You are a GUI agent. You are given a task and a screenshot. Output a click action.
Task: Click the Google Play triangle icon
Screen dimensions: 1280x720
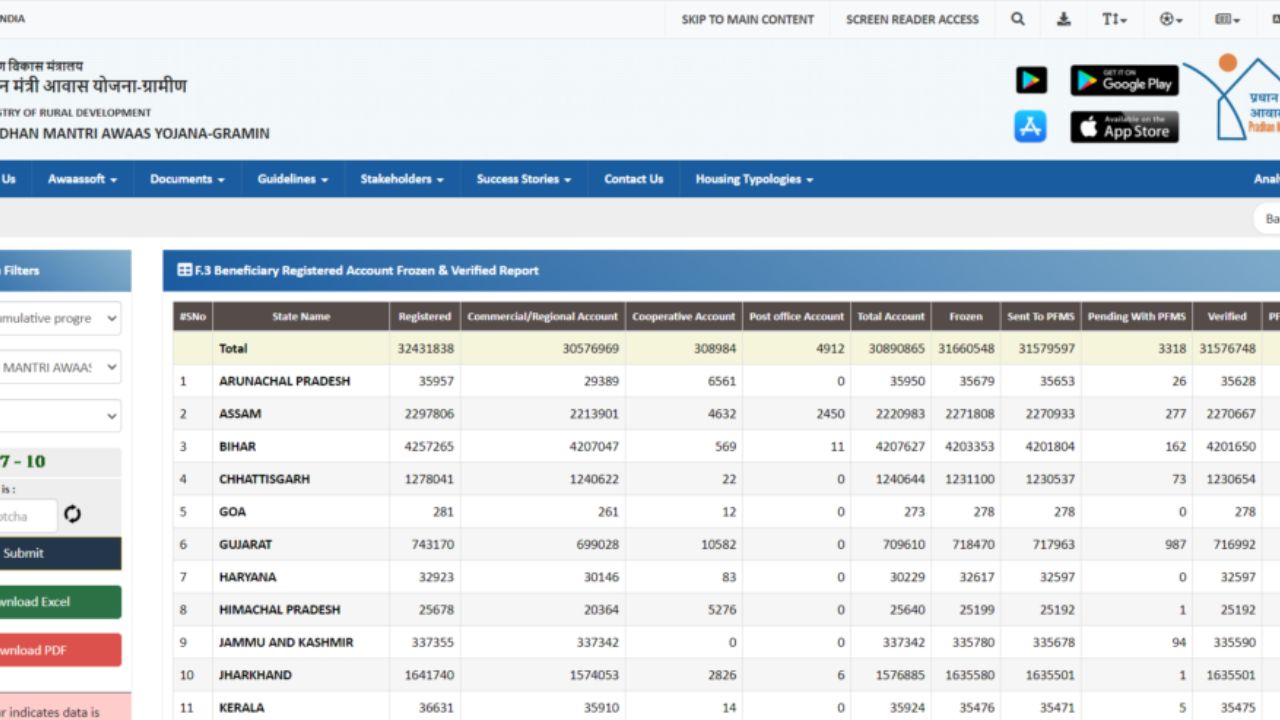[1031, 80]
